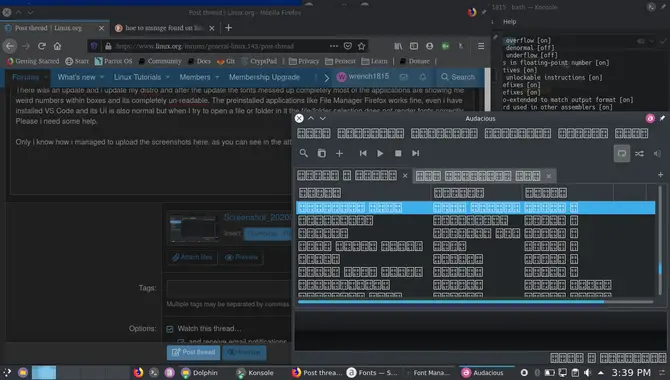Image resolution: width=670 pixels, height=380 pixels.
Task: Start playback in Audacious
Action: pos(380,153)
